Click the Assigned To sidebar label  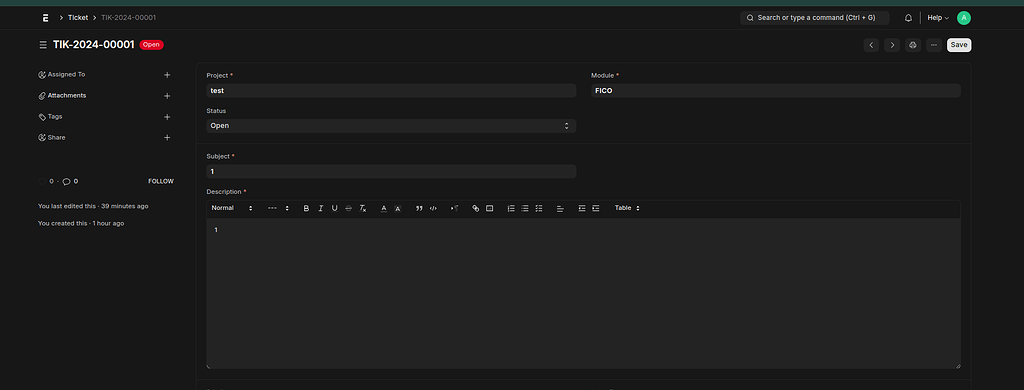point(66,74)
